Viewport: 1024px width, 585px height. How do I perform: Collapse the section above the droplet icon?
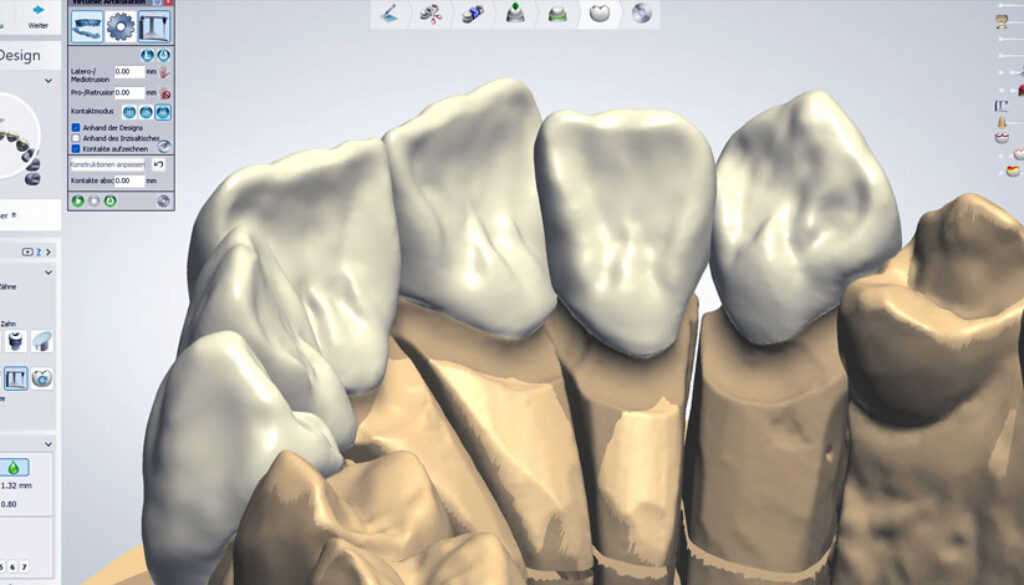49,443
